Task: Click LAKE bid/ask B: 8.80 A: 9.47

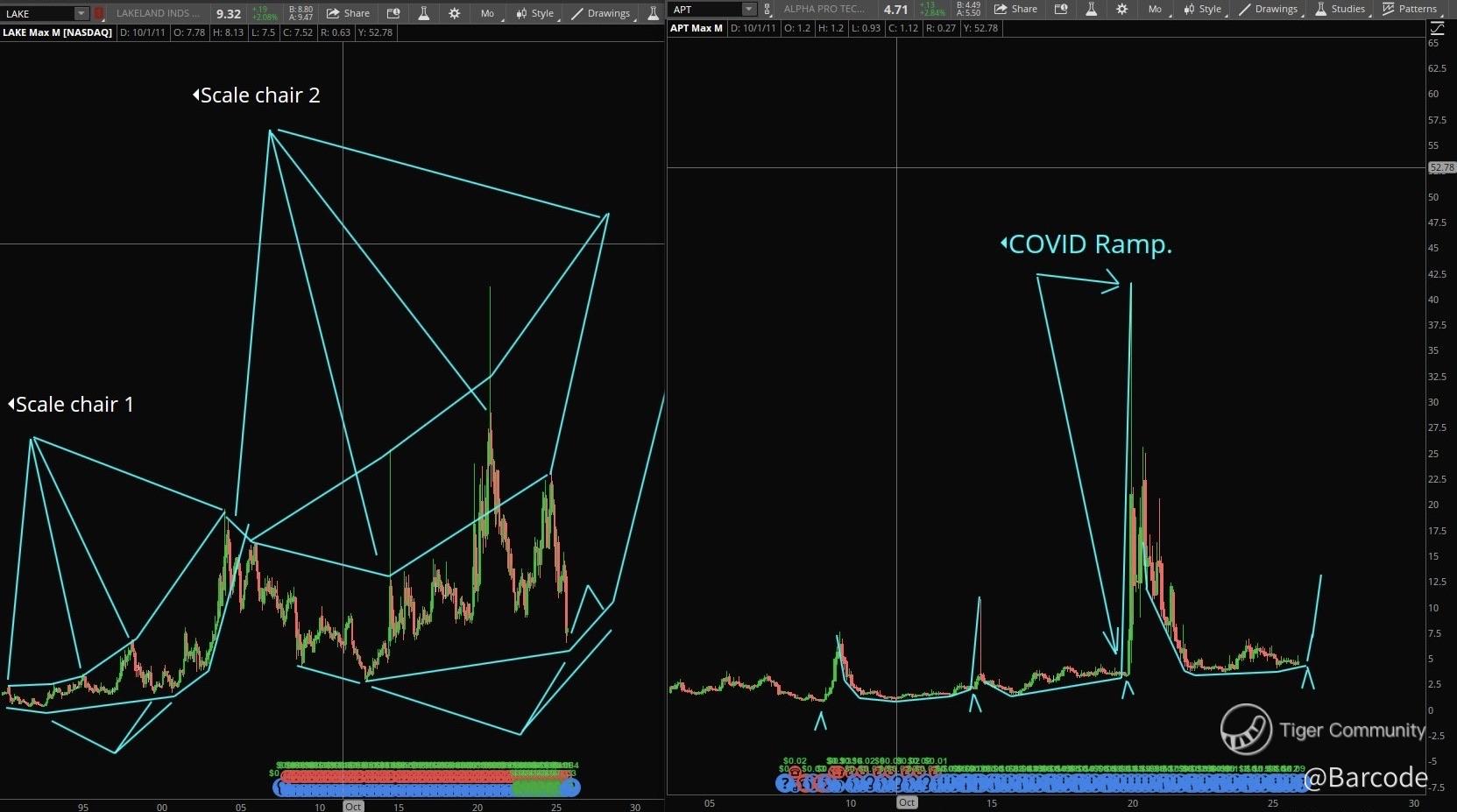Action: [301, 13]
